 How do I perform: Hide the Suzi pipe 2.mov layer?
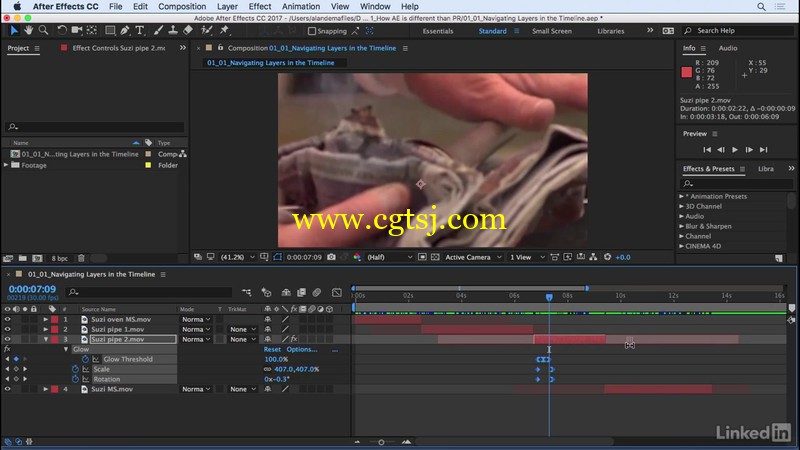tap(7, 339)
